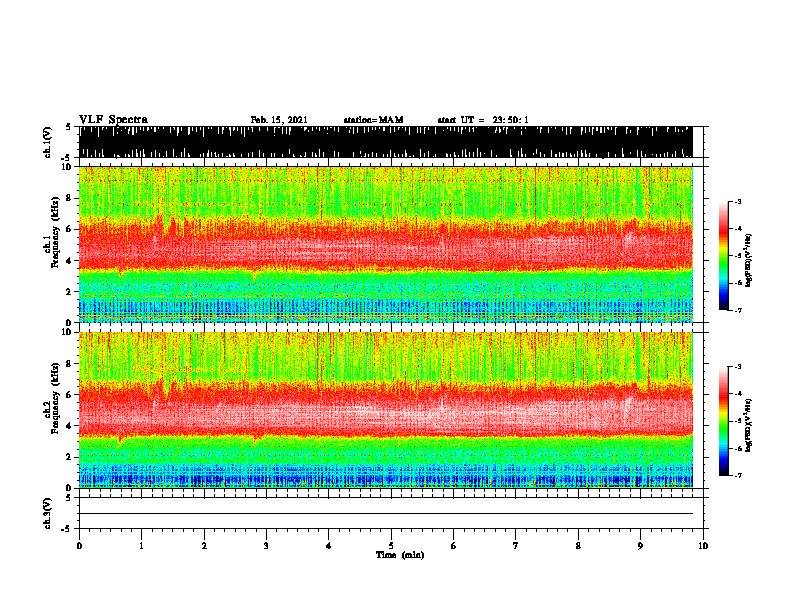Click the ch.1(V) axis label

48,142
